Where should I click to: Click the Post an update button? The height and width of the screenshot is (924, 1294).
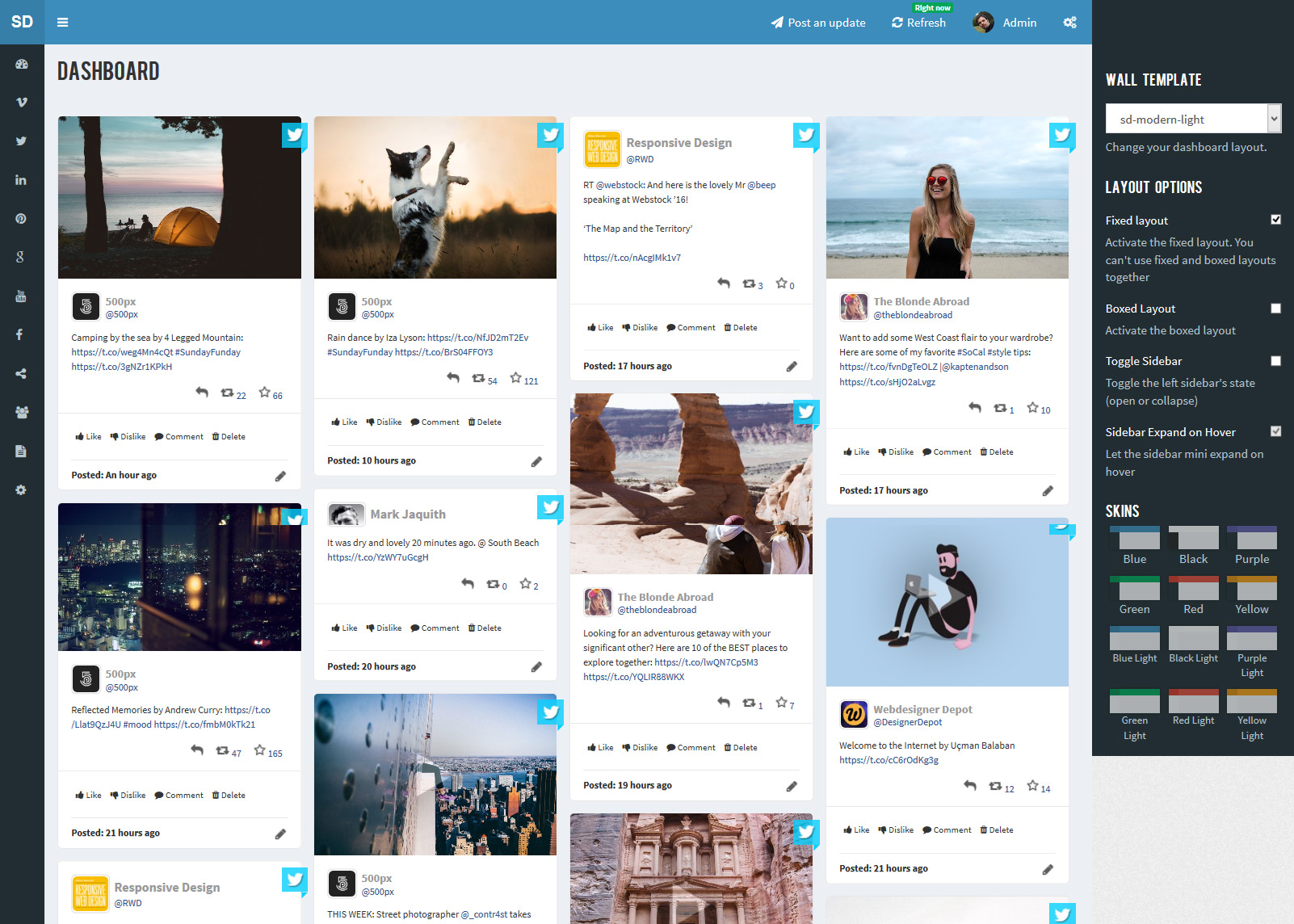[x=818, y=23]
